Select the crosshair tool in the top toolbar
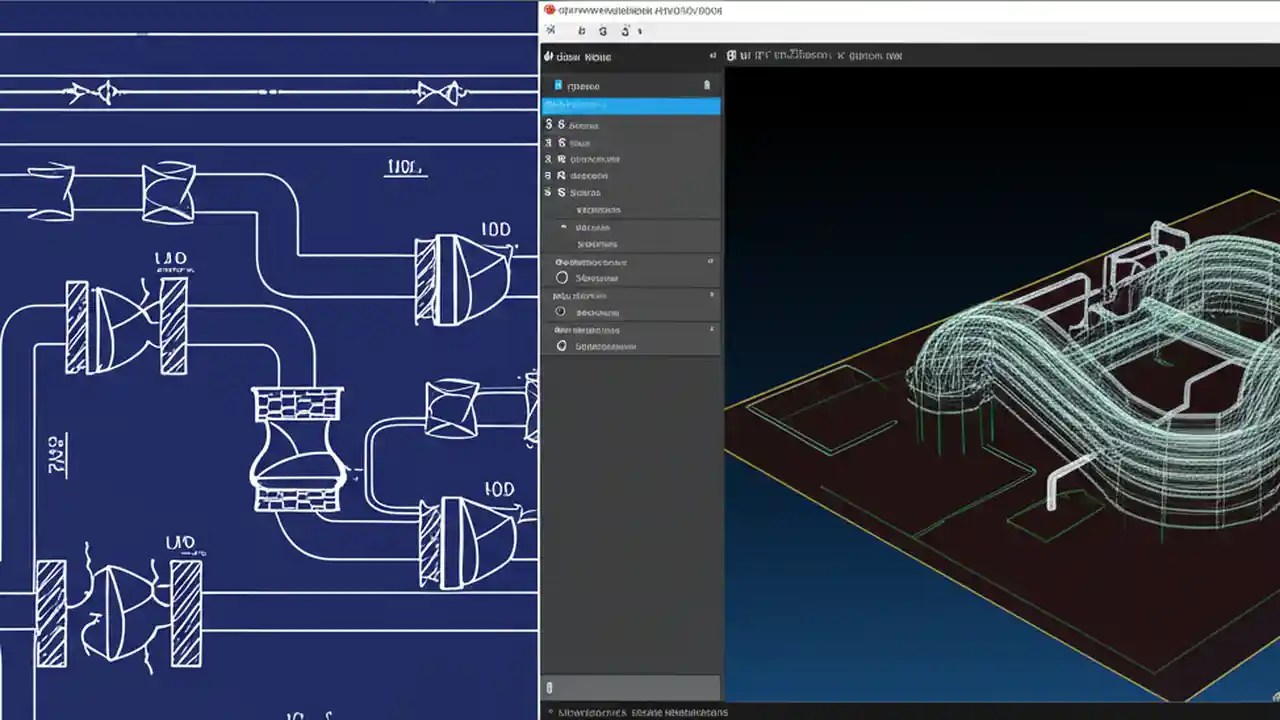This screenshot has width=1280, height=720. (x=551, y=31)
